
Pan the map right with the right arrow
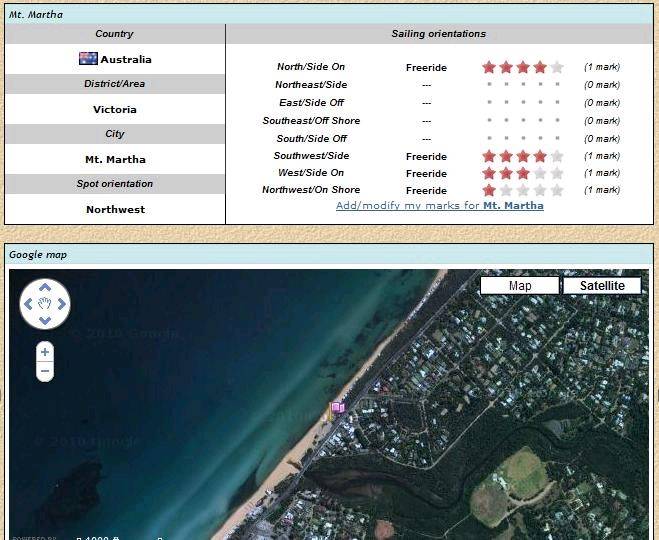tap(62, 303)
